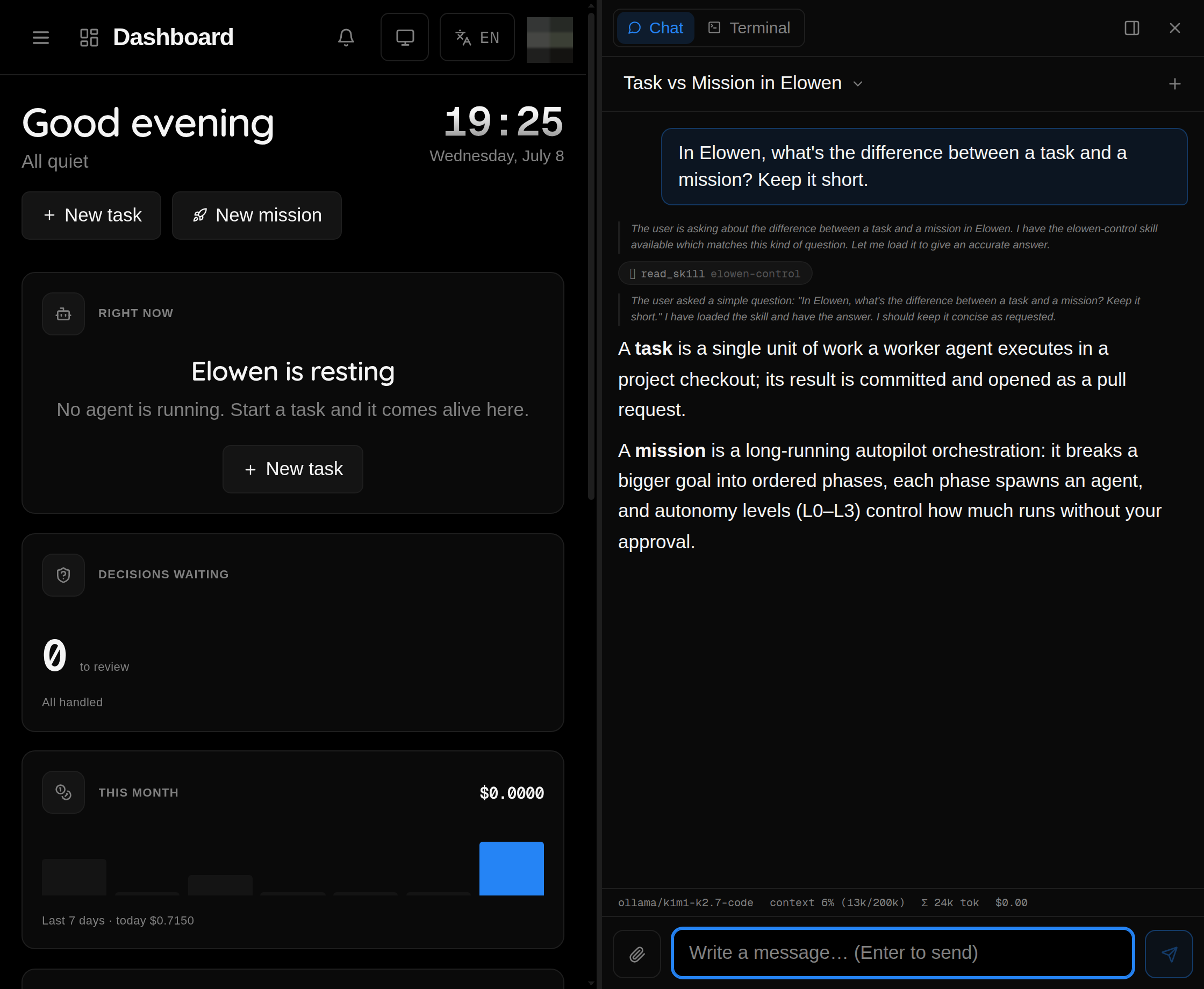Click the Wednesday, July 8 date

497,156
